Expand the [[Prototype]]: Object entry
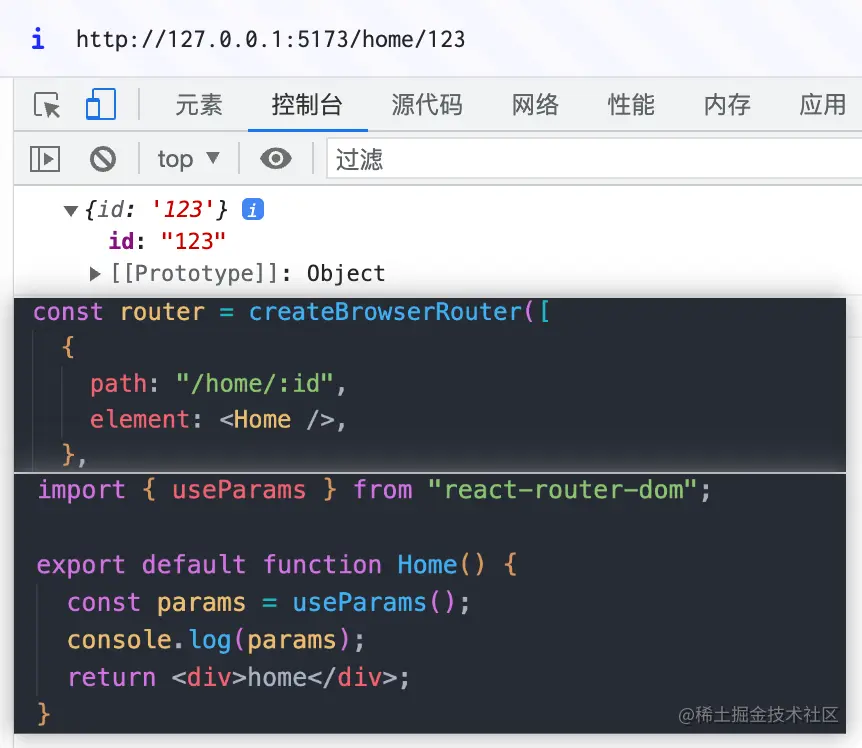The image size is (862, 748). (x=95, y=274)
